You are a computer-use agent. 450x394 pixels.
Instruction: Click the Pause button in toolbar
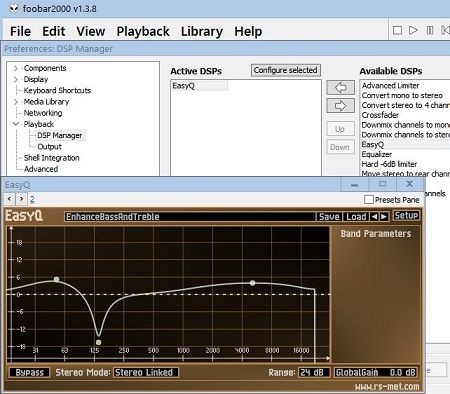[430, 31]
